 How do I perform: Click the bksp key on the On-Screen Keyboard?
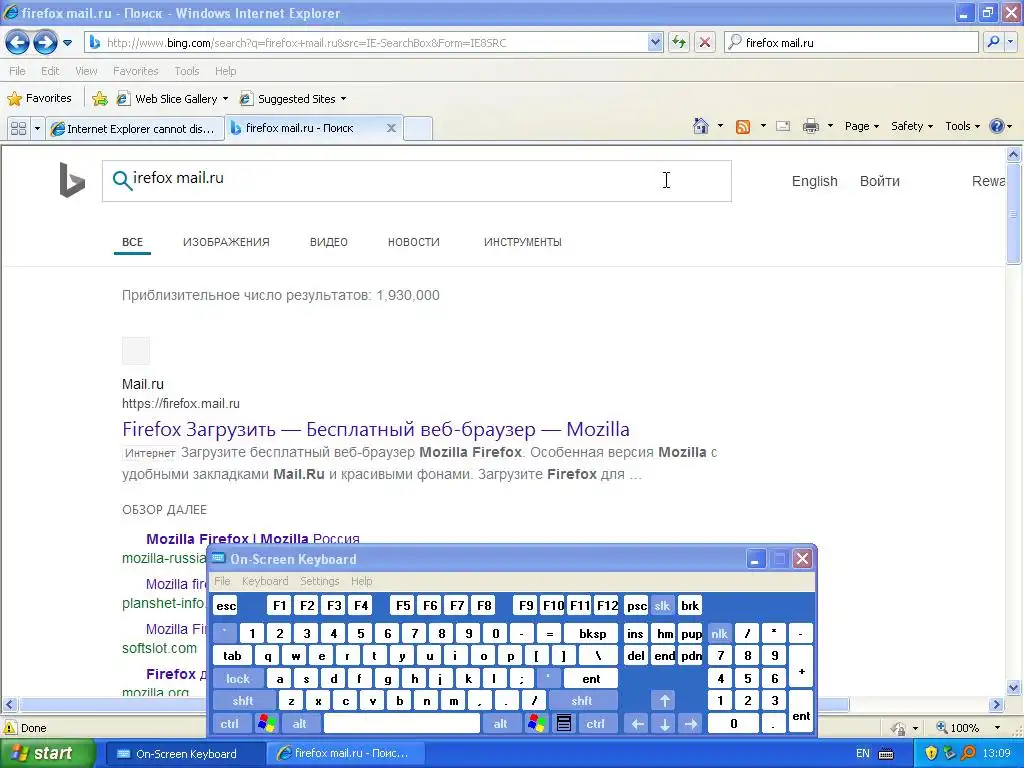(592, 633)
